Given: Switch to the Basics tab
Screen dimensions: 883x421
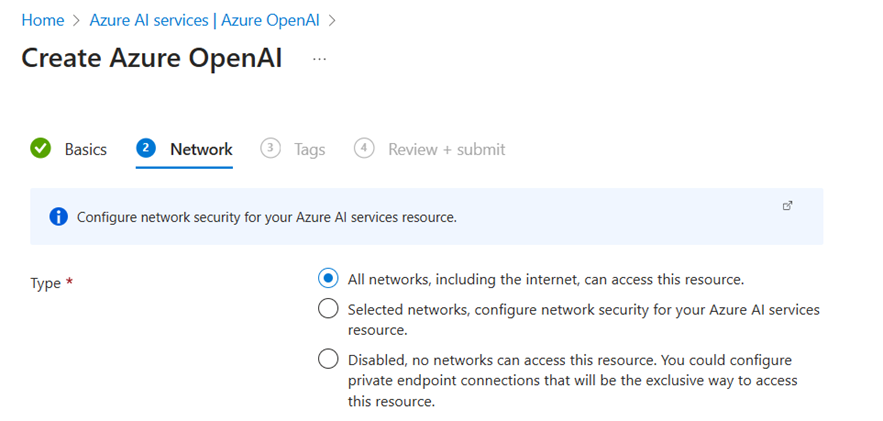Looking at the screenshot, I should coord(85,149).
